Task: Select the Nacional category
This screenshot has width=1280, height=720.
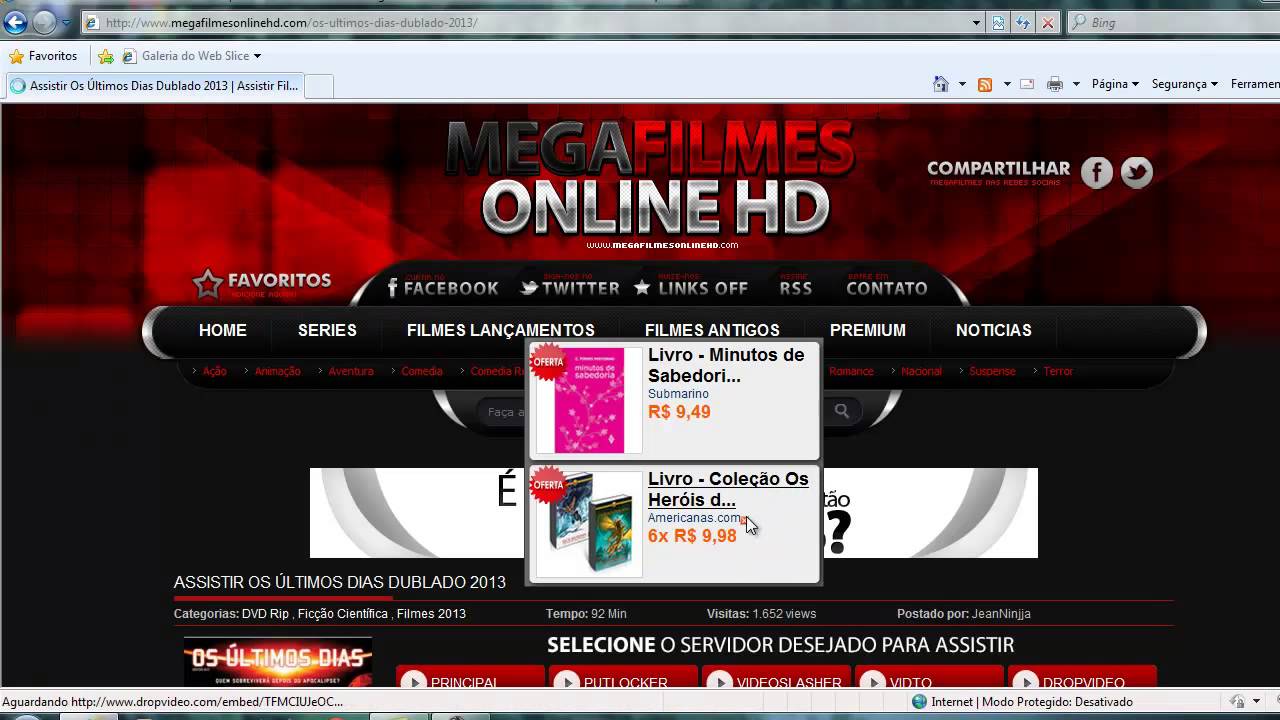Action: (x=921, y=371)
